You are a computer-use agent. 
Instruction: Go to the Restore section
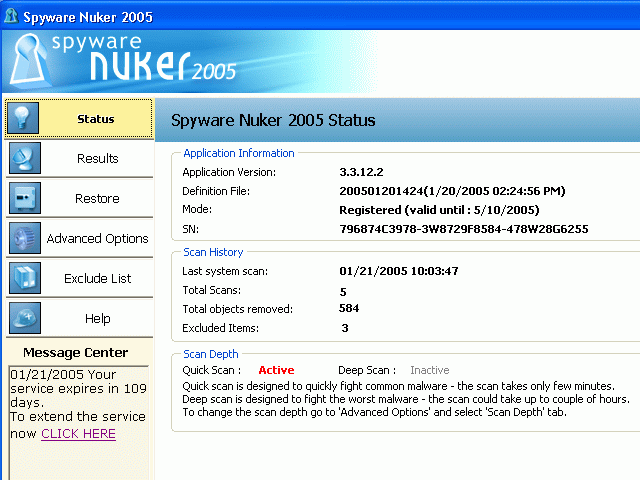79,198
